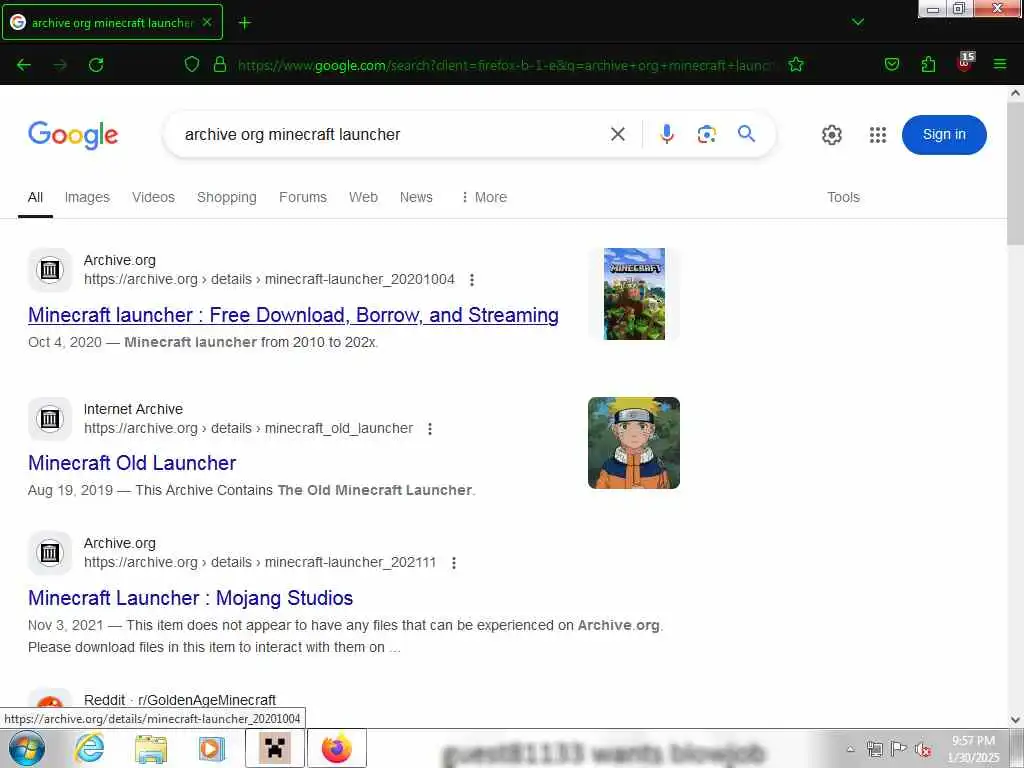Clear the search box with the X icon
Screen dimensions: 1024x768
(x=617, y=134)
